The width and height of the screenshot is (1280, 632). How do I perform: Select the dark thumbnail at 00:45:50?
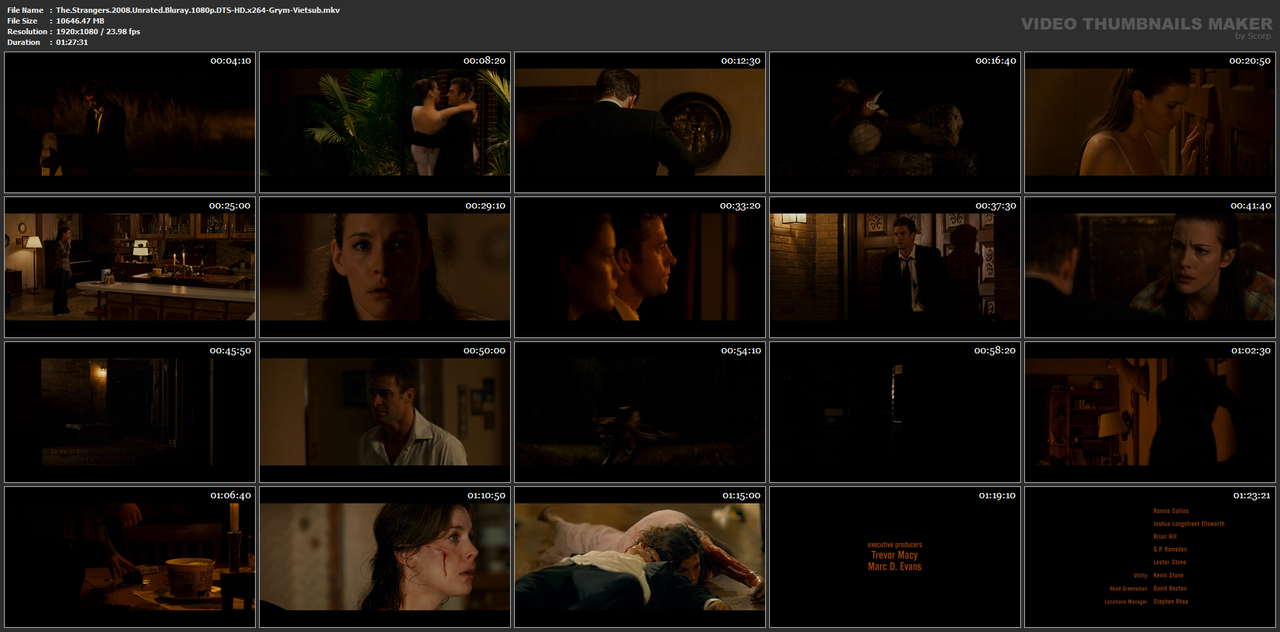pyautogui.click(x=130, y=412)
